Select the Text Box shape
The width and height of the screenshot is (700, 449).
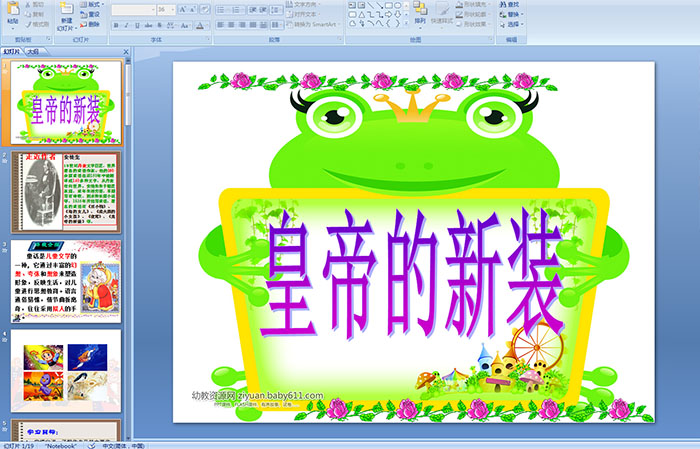[352, 5]
